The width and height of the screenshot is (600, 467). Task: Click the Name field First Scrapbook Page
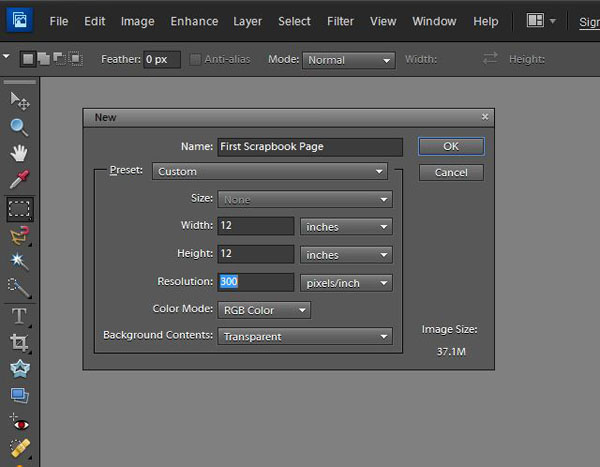(x=310, y=147)
